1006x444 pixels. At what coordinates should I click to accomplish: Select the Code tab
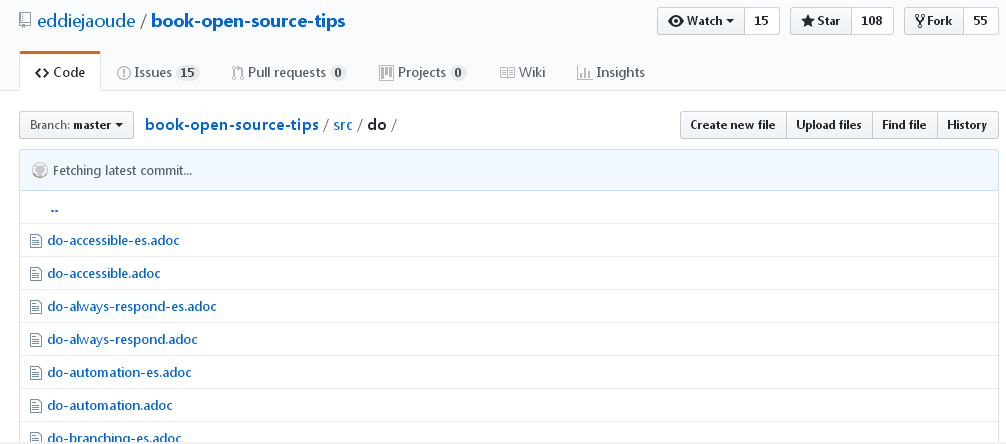point(60,72)
